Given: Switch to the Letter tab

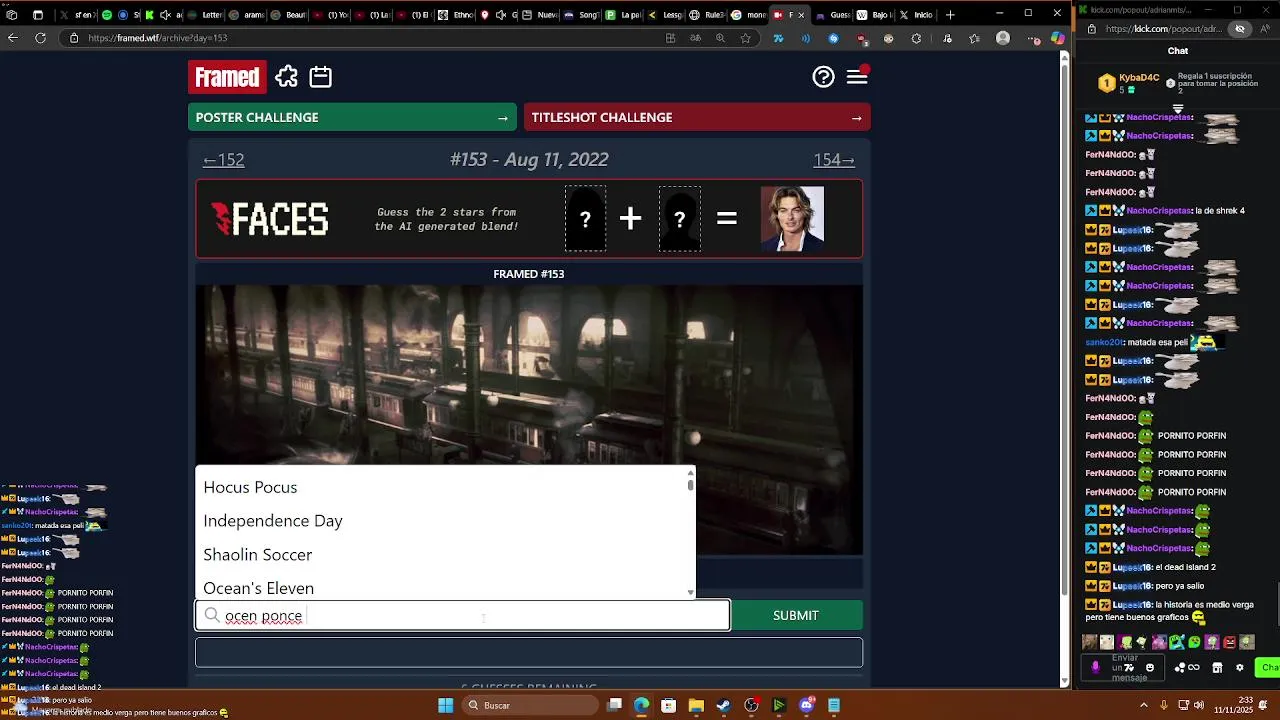Looking at the screenshot, I should [206, 15].
